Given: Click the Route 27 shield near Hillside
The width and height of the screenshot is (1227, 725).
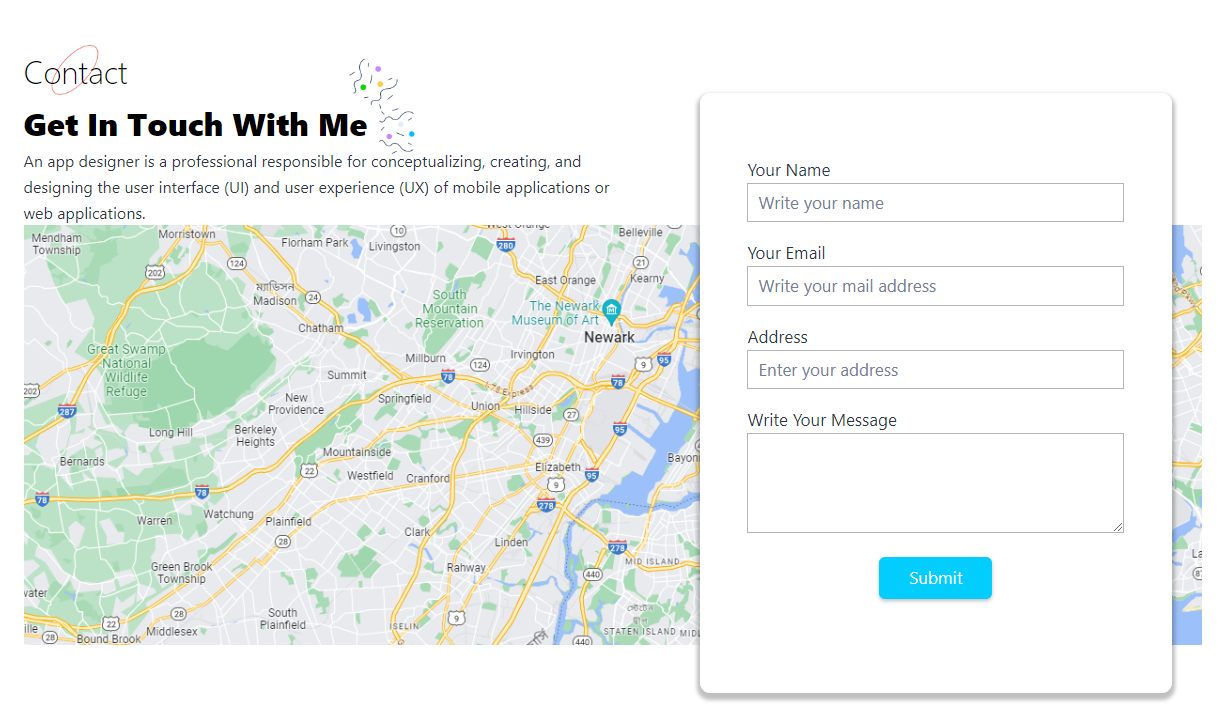Looking at the screenshot, I should 571,414.
